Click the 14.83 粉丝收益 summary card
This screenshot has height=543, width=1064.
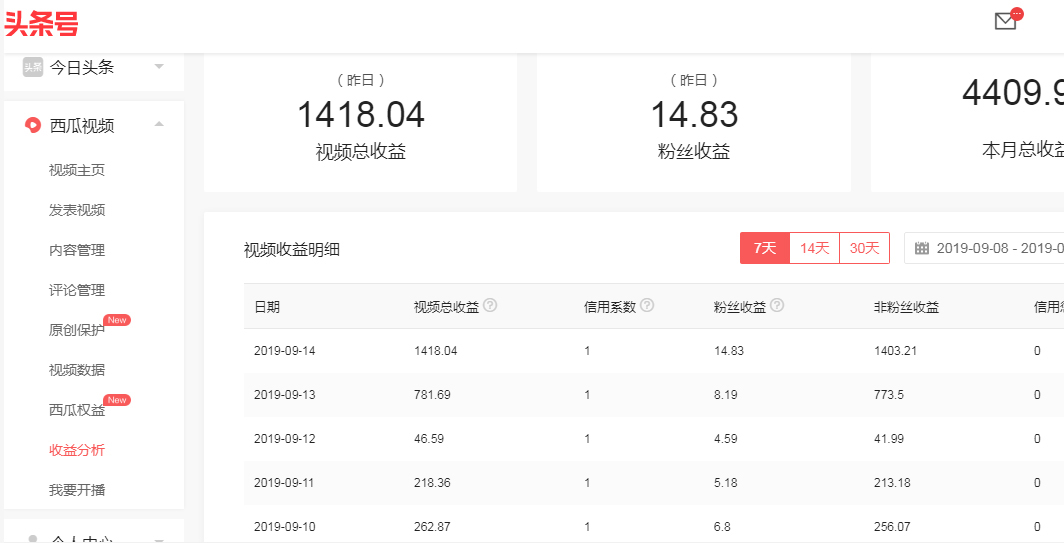(x=694, y=122)
